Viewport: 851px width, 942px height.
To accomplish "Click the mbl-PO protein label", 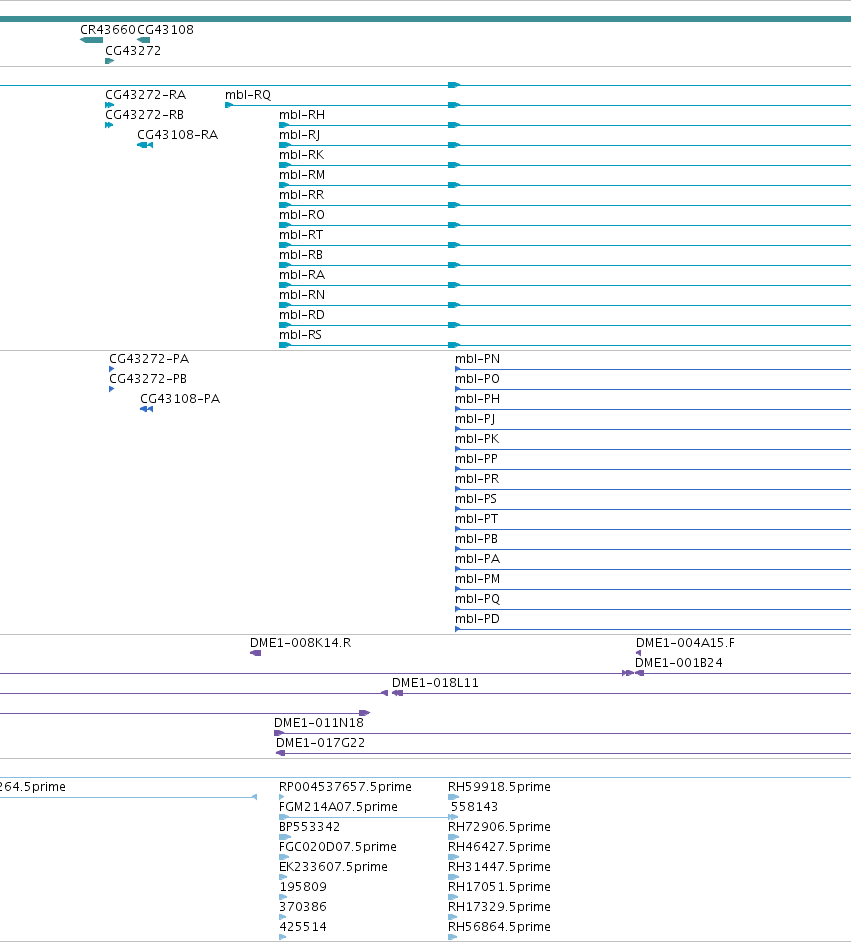I will 477,378.
